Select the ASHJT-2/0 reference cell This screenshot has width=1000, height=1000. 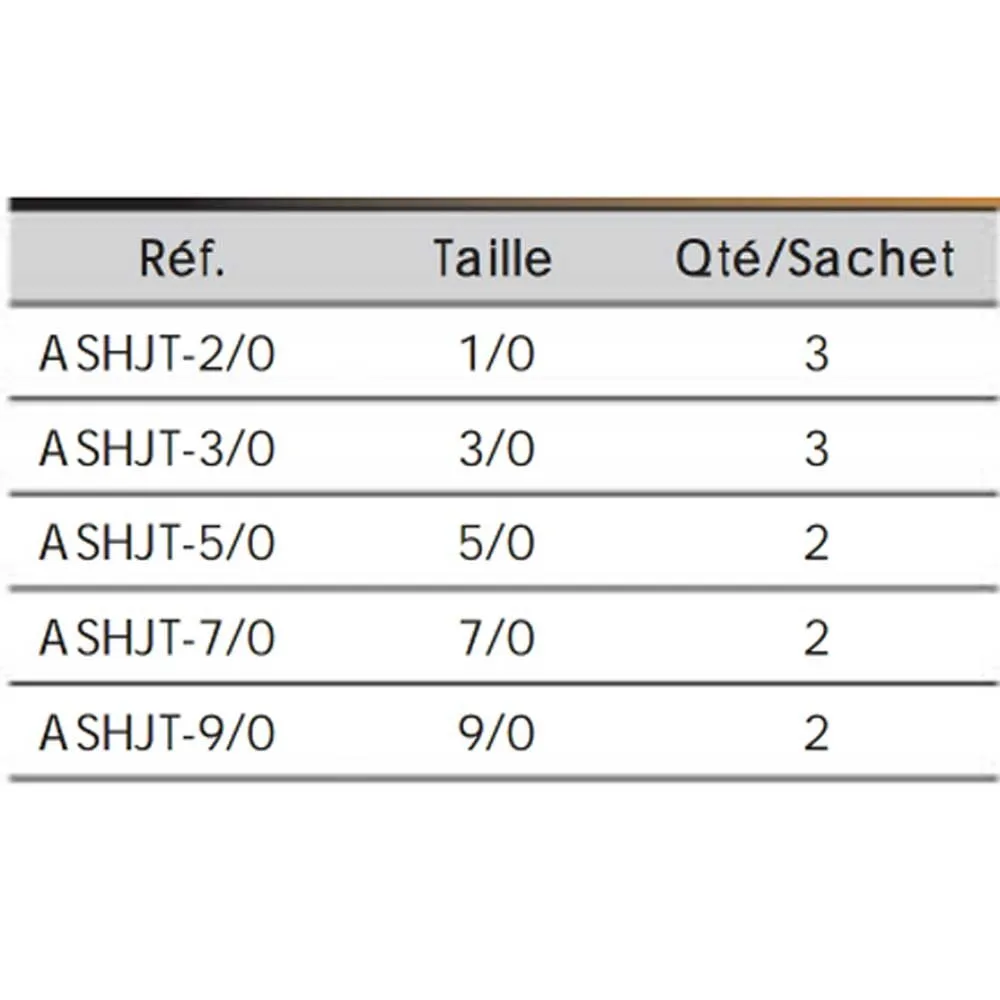coord(157,355)
